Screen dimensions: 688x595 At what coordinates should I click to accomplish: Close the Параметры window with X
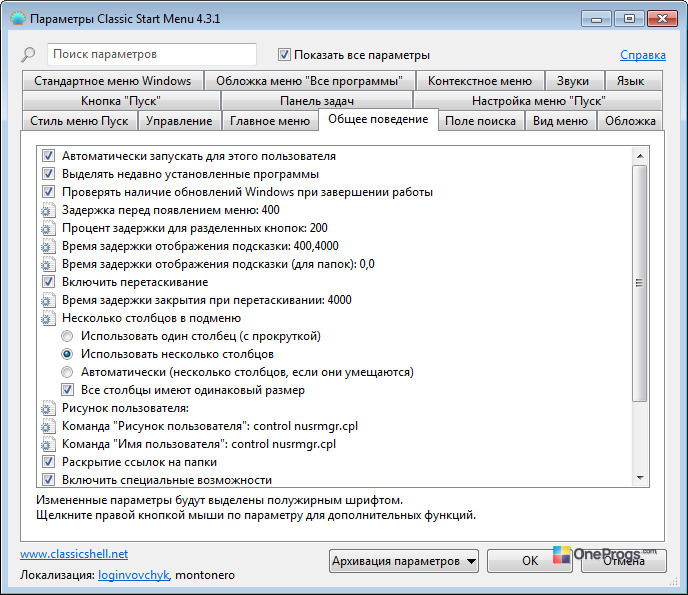point(662,19)
